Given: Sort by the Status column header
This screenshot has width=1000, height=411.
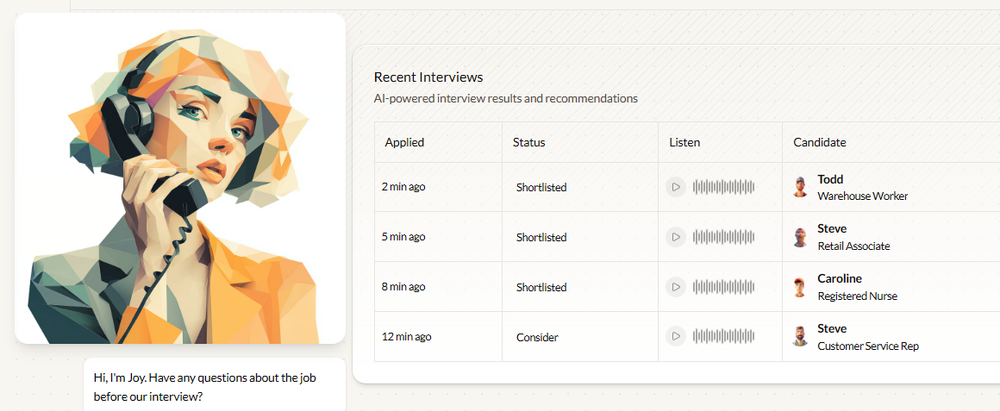Looking at the screenshot, I should pyautogui.click(x=529, y=142).
